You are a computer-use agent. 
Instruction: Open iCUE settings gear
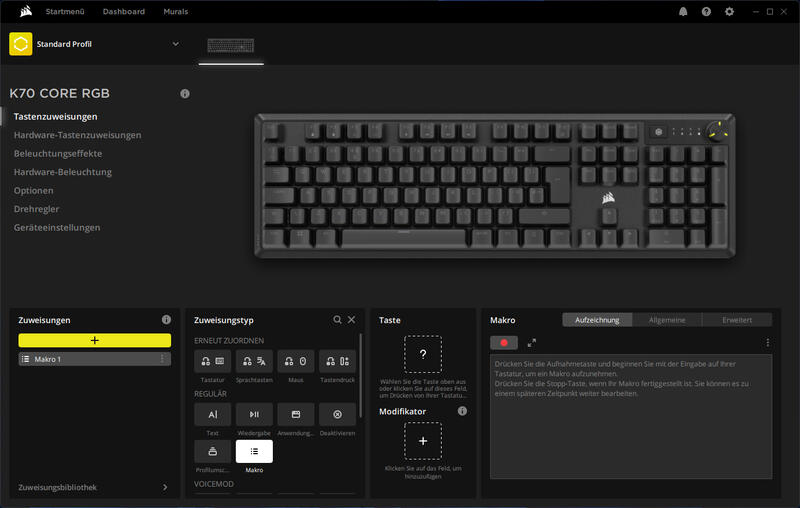[730, 11]
